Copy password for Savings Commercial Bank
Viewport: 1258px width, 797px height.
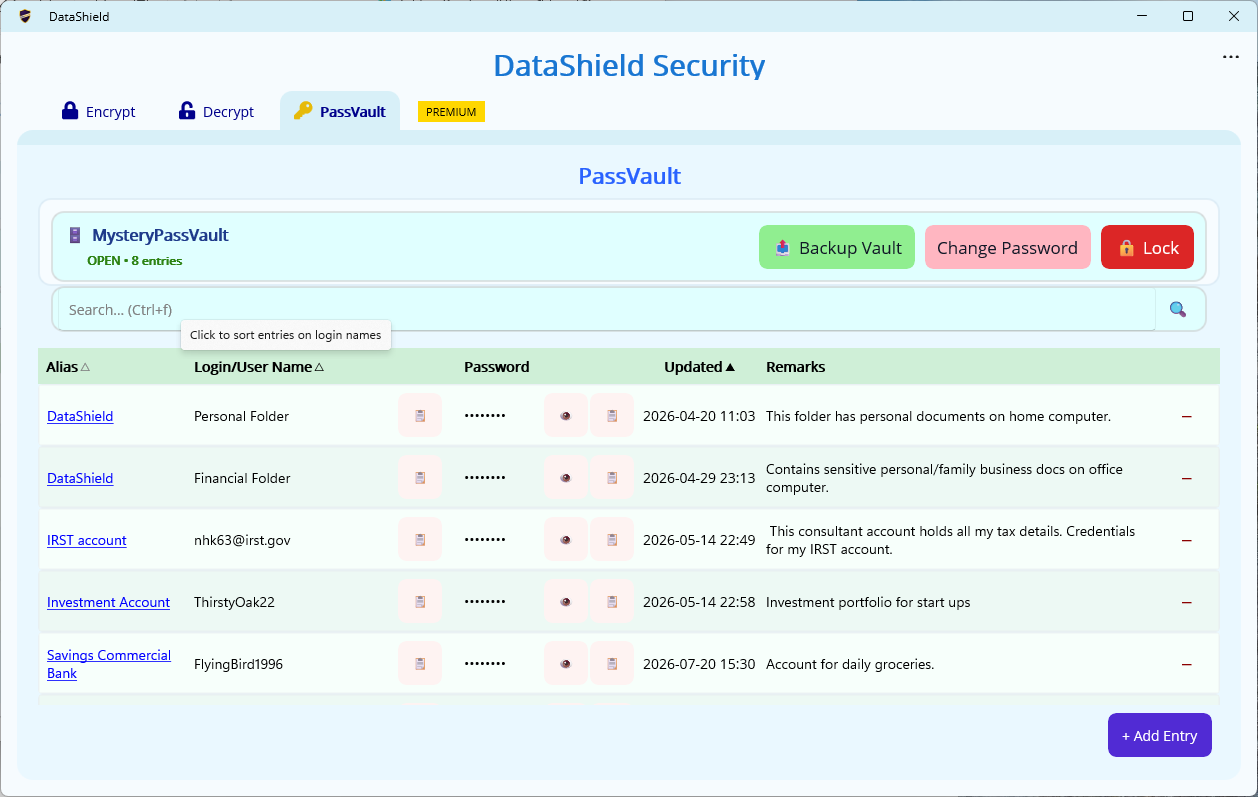[x=612, y=663]
